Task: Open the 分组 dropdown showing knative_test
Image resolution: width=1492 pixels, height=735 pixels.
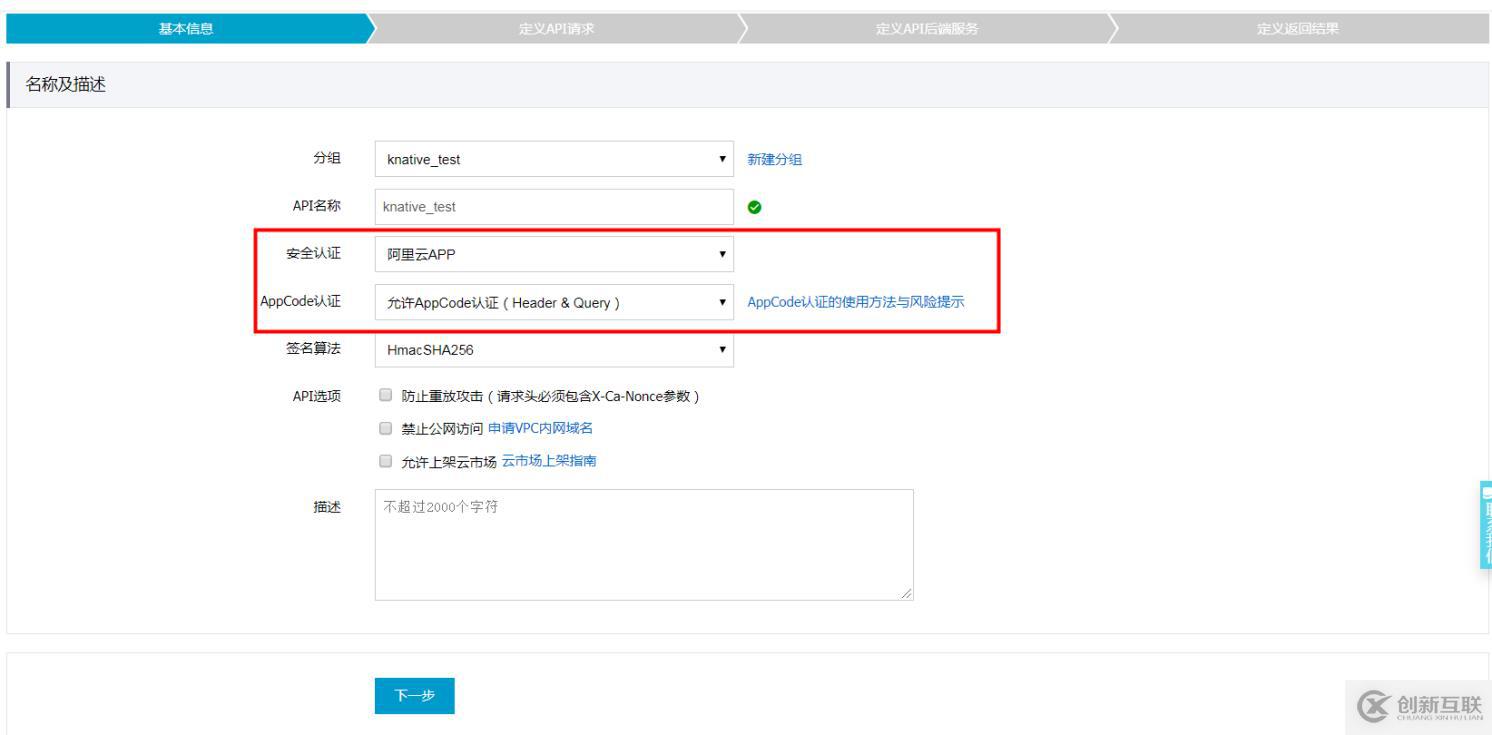Action: pos(554,159)
